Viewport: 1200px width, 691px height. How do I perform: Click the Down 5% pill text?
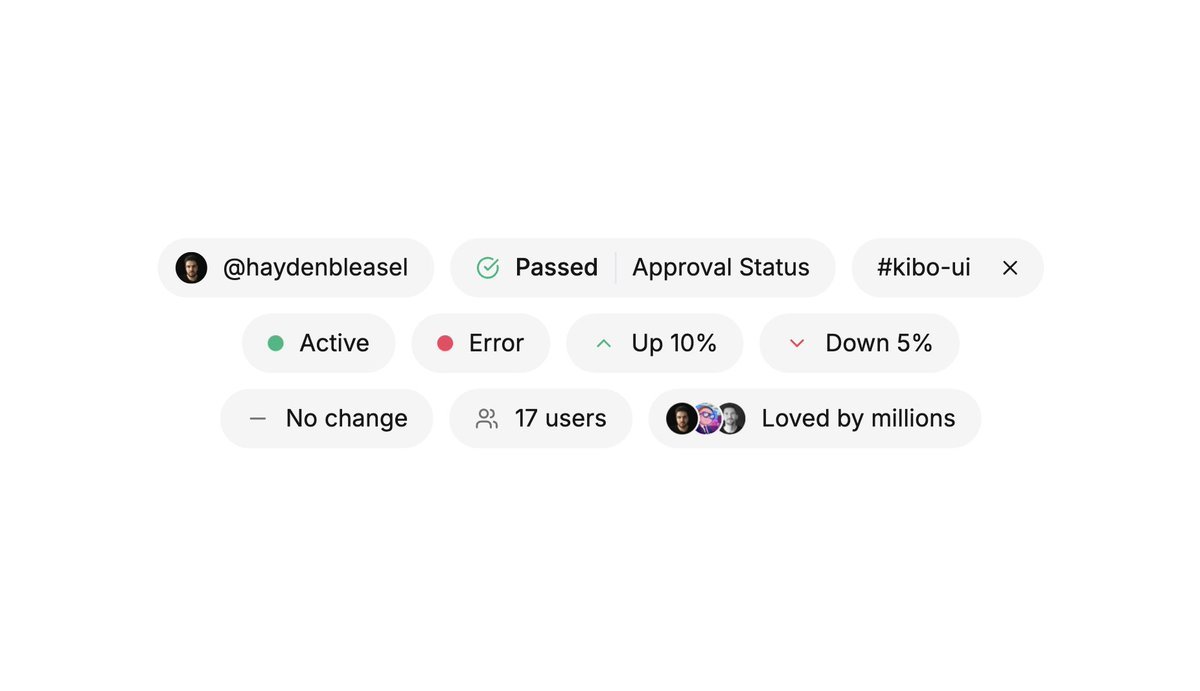(x=878, y=343)
